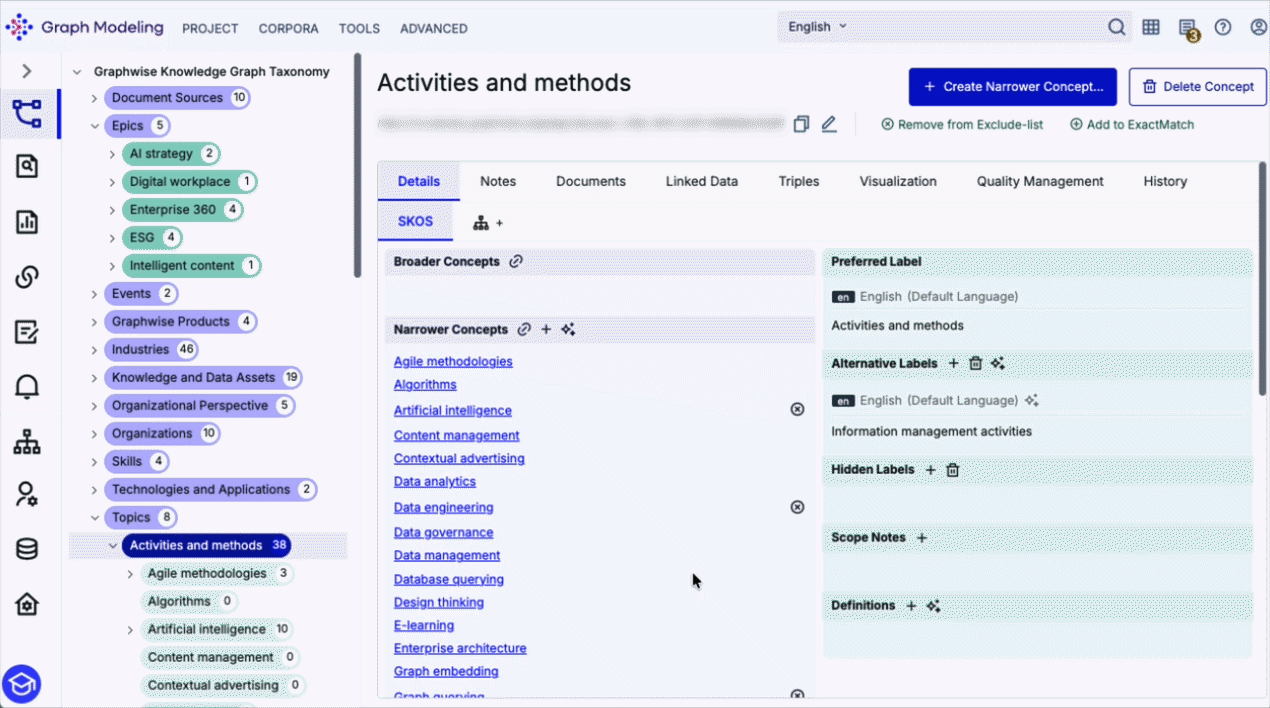Click the database icon in left sidebar
Viewport: 1270px width, 708px height.
27,549
